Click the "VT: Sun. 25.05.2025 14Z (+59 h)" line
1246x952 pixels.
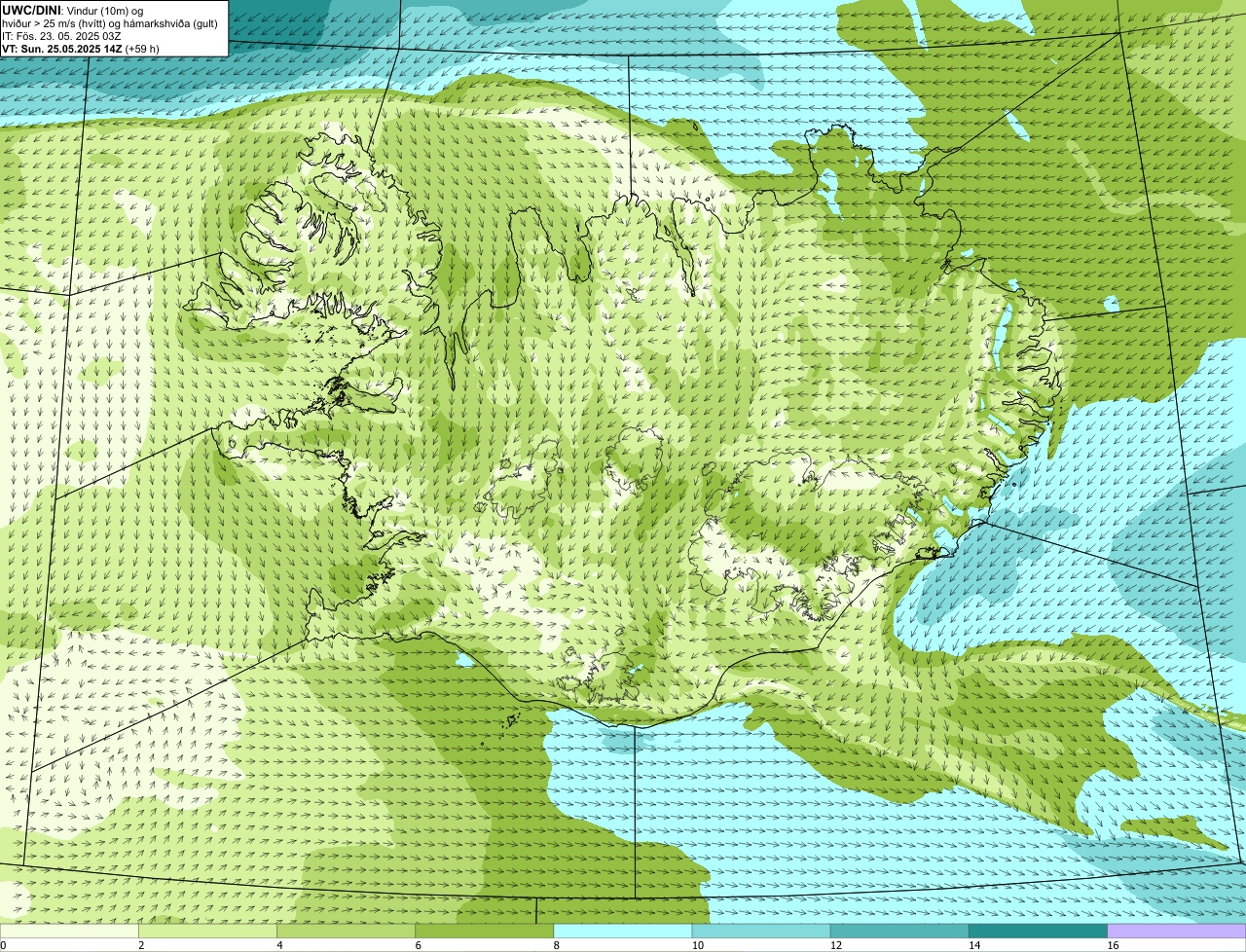click(81, 48)
